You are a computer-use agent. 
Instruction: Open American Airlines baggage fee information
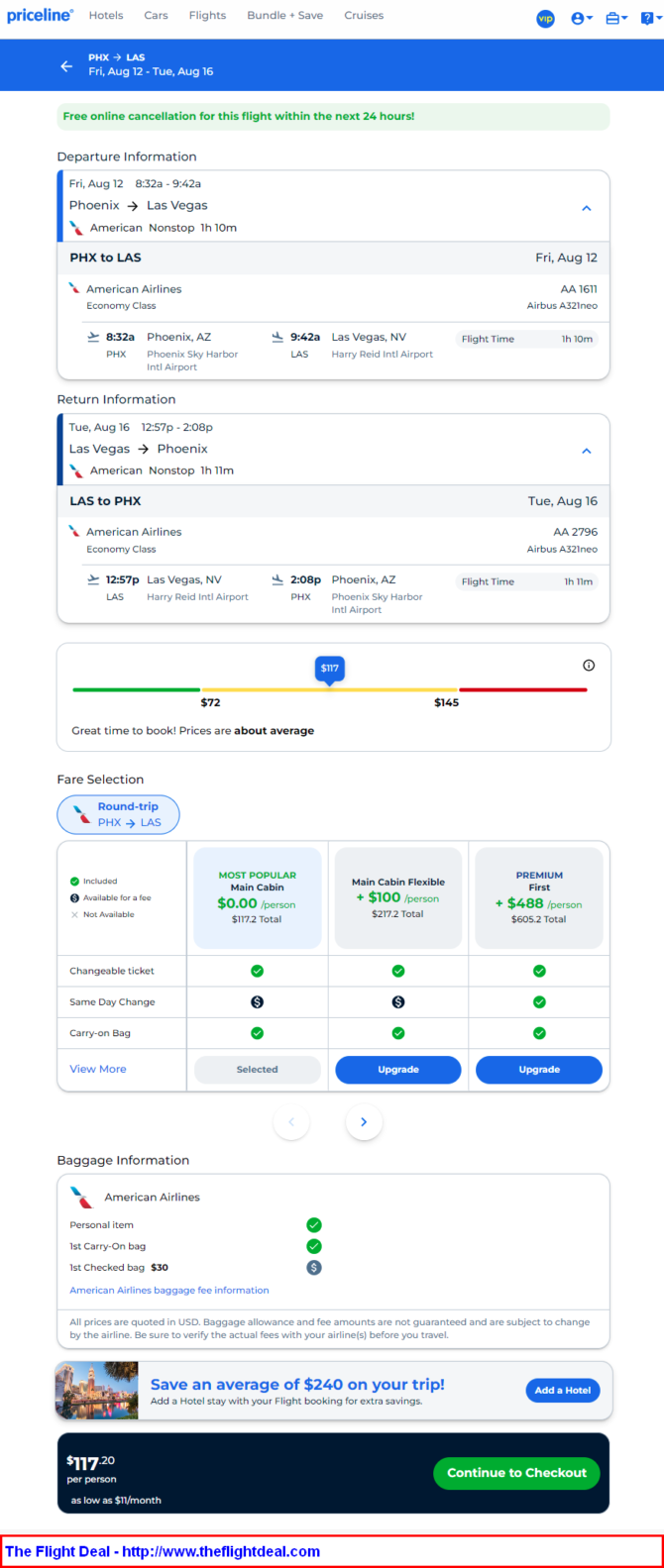coord(169,1291)
